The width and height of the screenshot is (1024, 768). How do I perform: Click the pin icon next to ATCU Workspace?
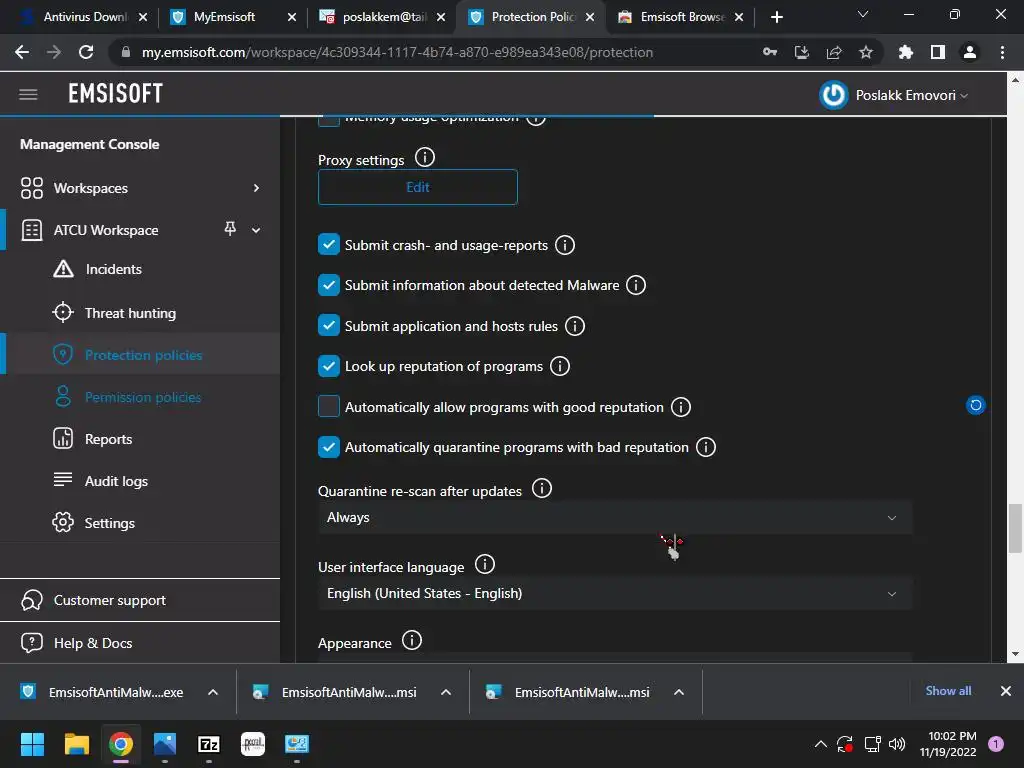(230, 229)
